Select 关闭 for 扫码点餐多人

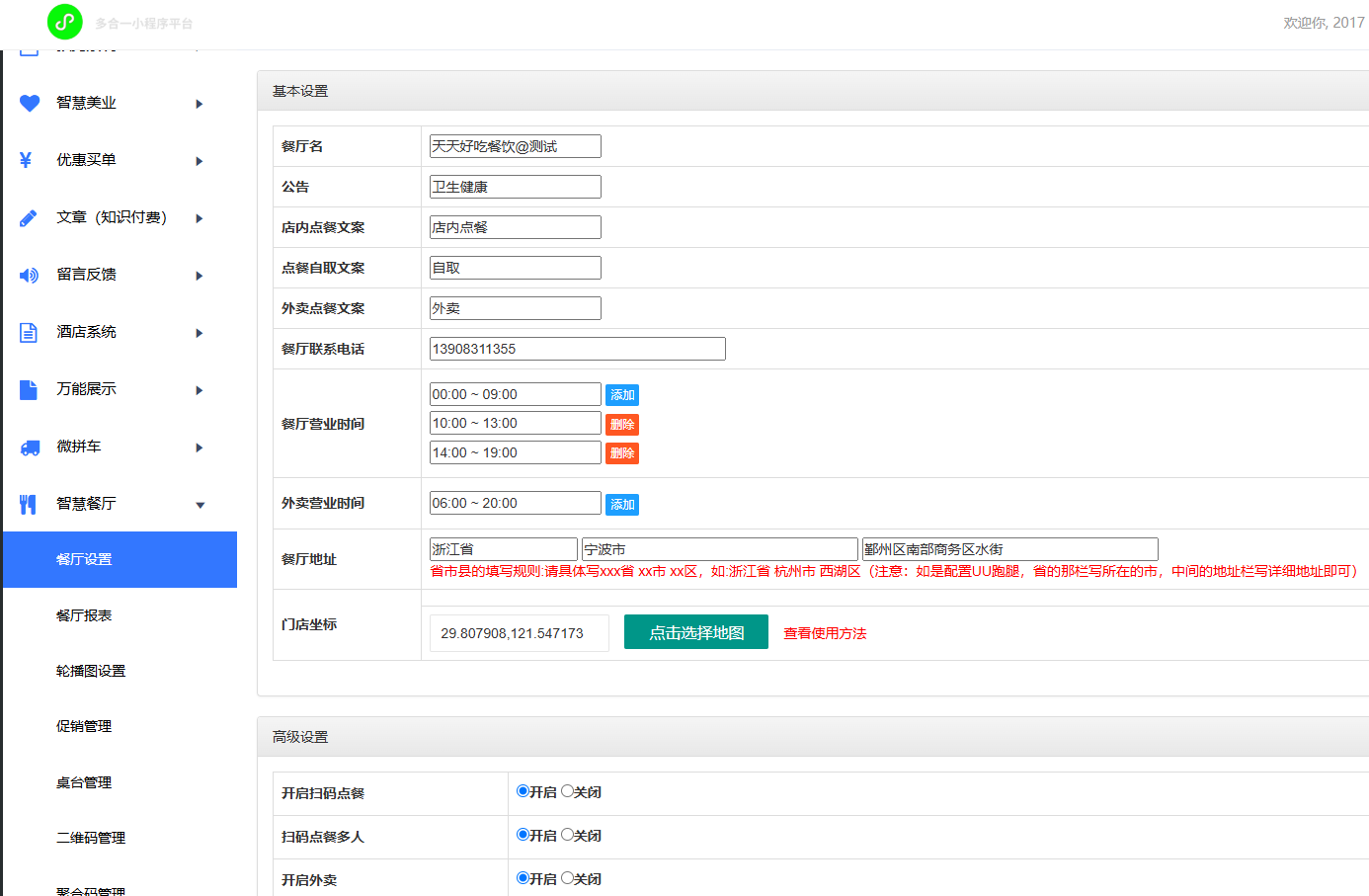pos(567,835)
